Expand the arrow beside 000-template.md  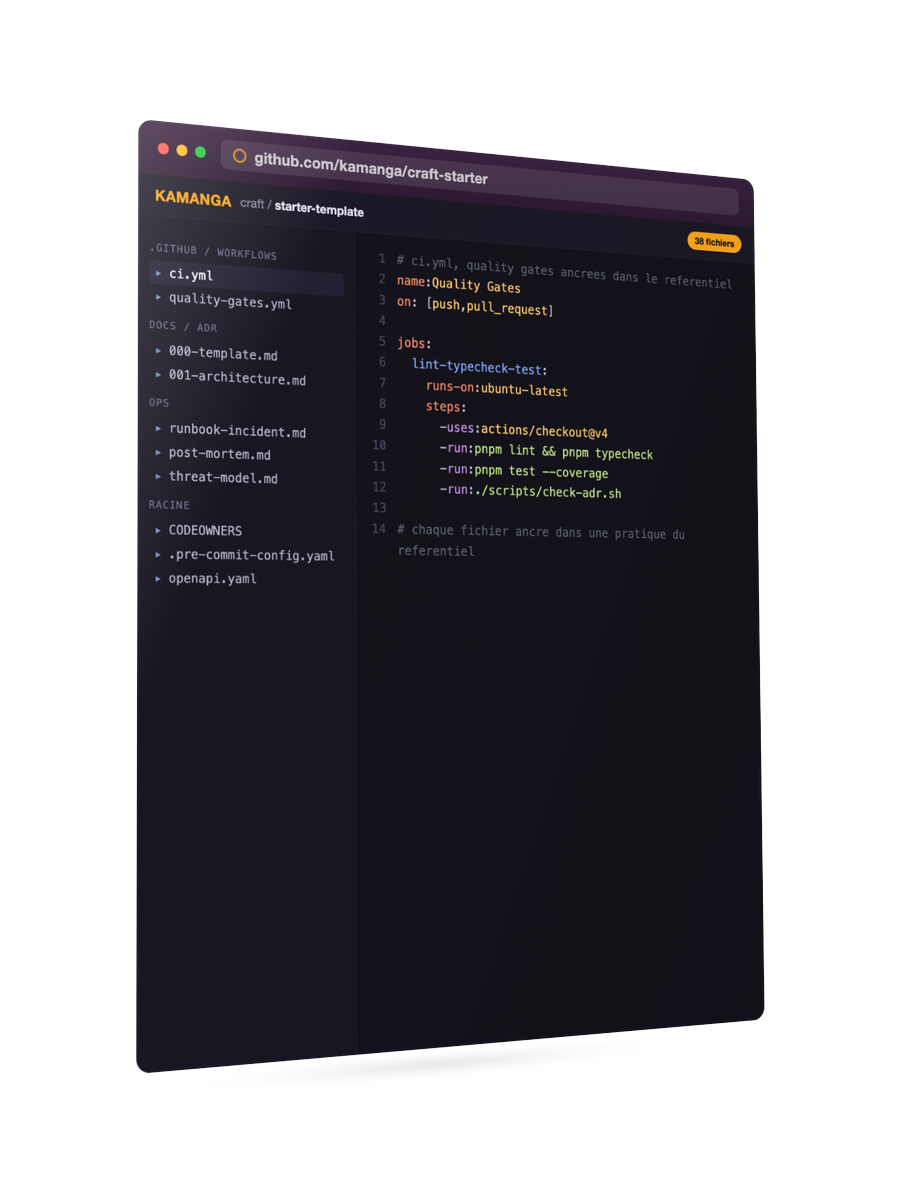[x=158, y=351]
